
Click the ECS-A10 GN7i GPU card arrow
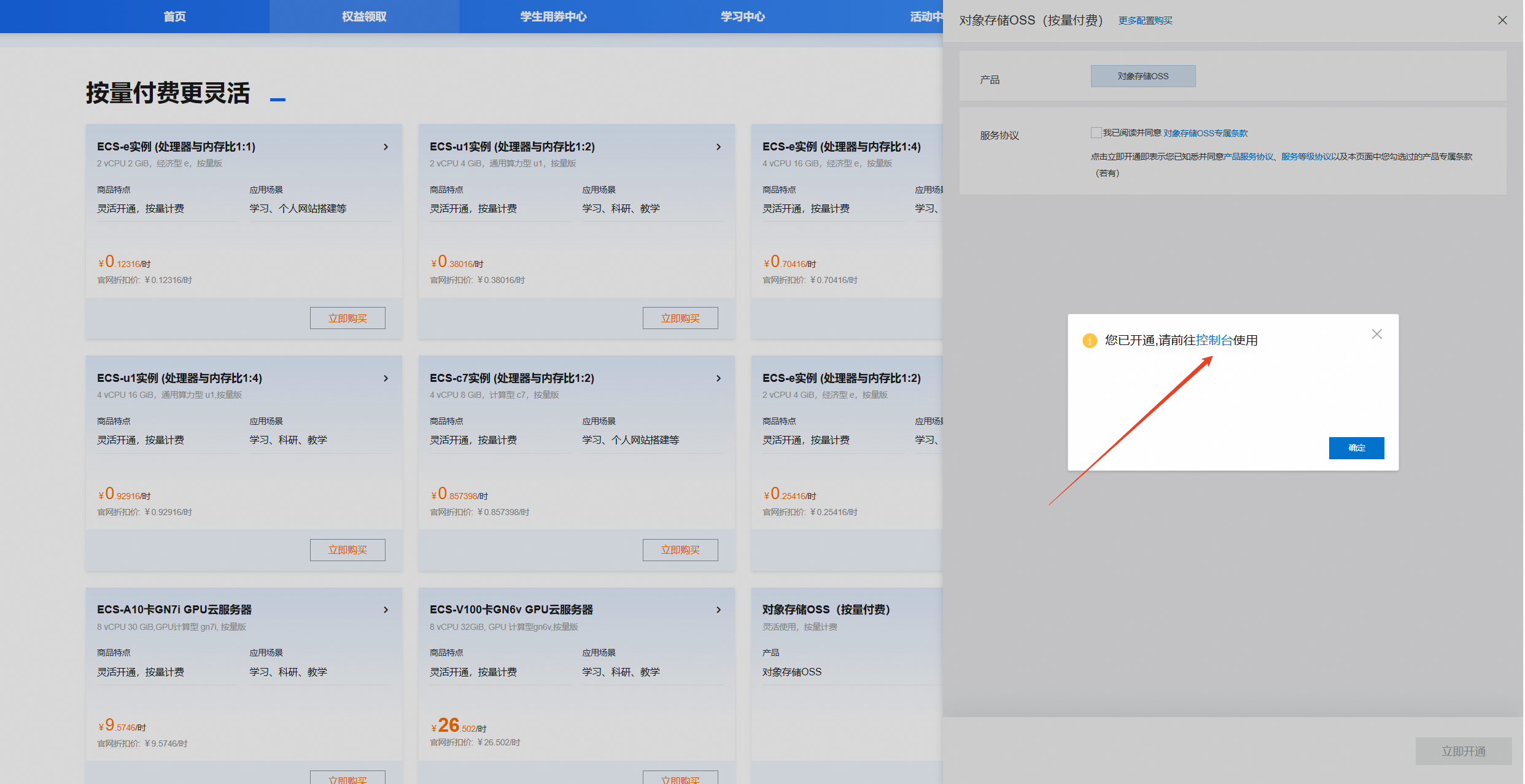[386, 610]
